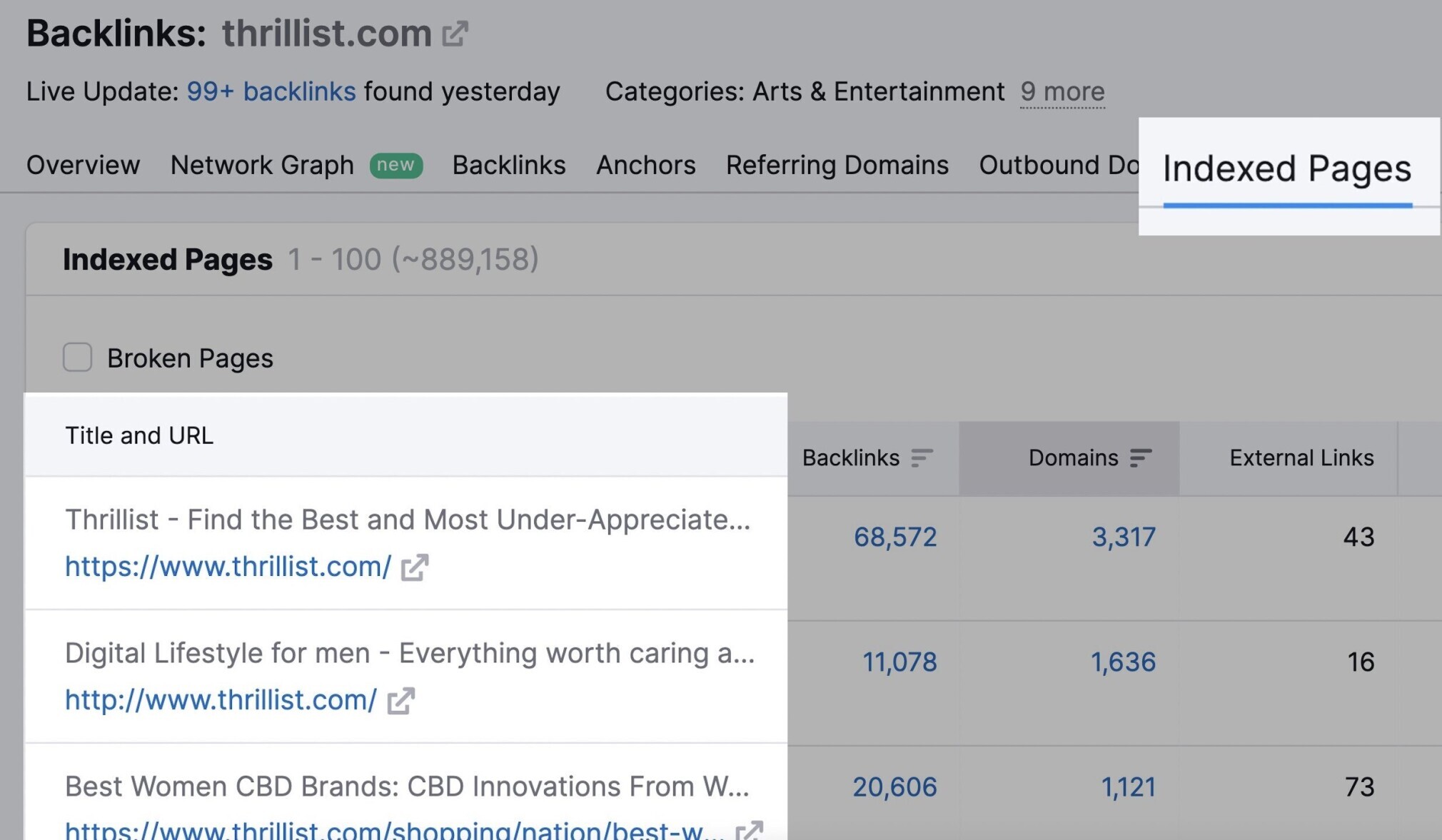
Task: Click the 99+ backlinks live update link
Action: (x=271, y=91)
